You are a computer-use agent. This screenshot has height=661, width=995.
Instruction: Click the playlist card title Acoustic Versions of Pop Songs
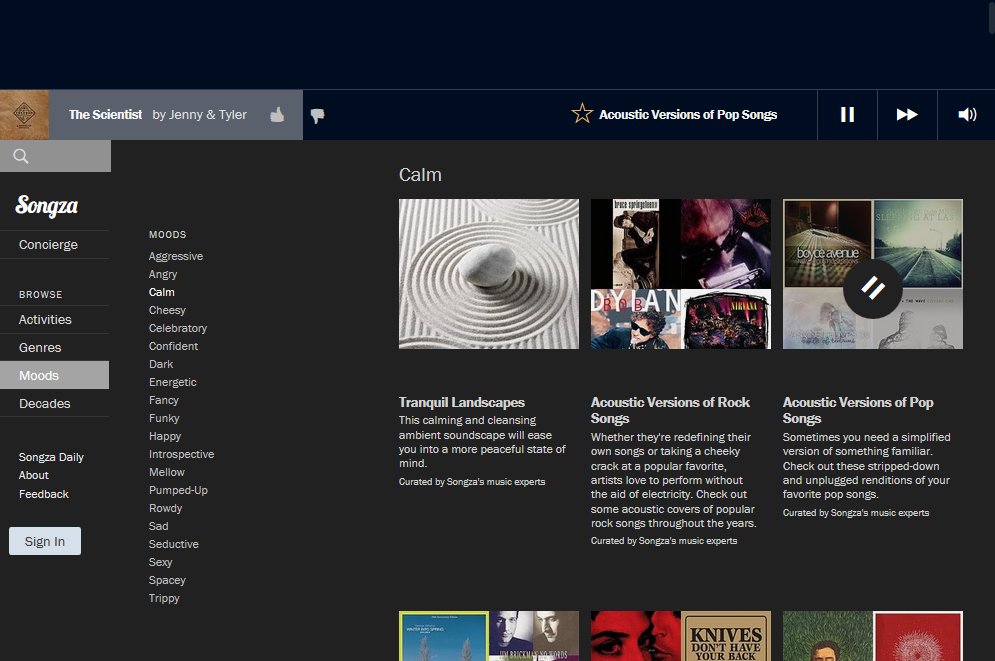858,410
